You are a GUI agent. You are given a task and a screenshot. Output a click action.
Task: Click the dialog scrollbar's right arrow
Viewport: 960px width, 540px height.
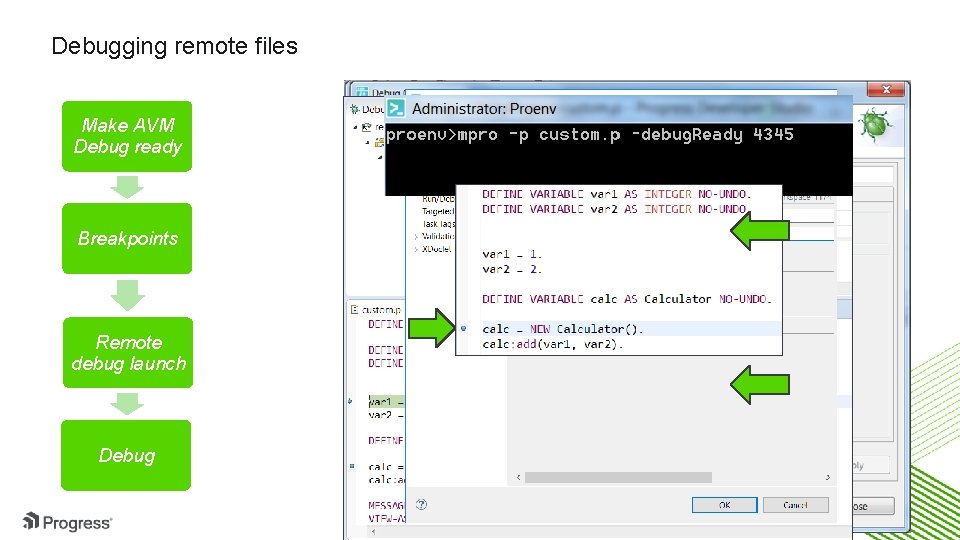[828, 477]
